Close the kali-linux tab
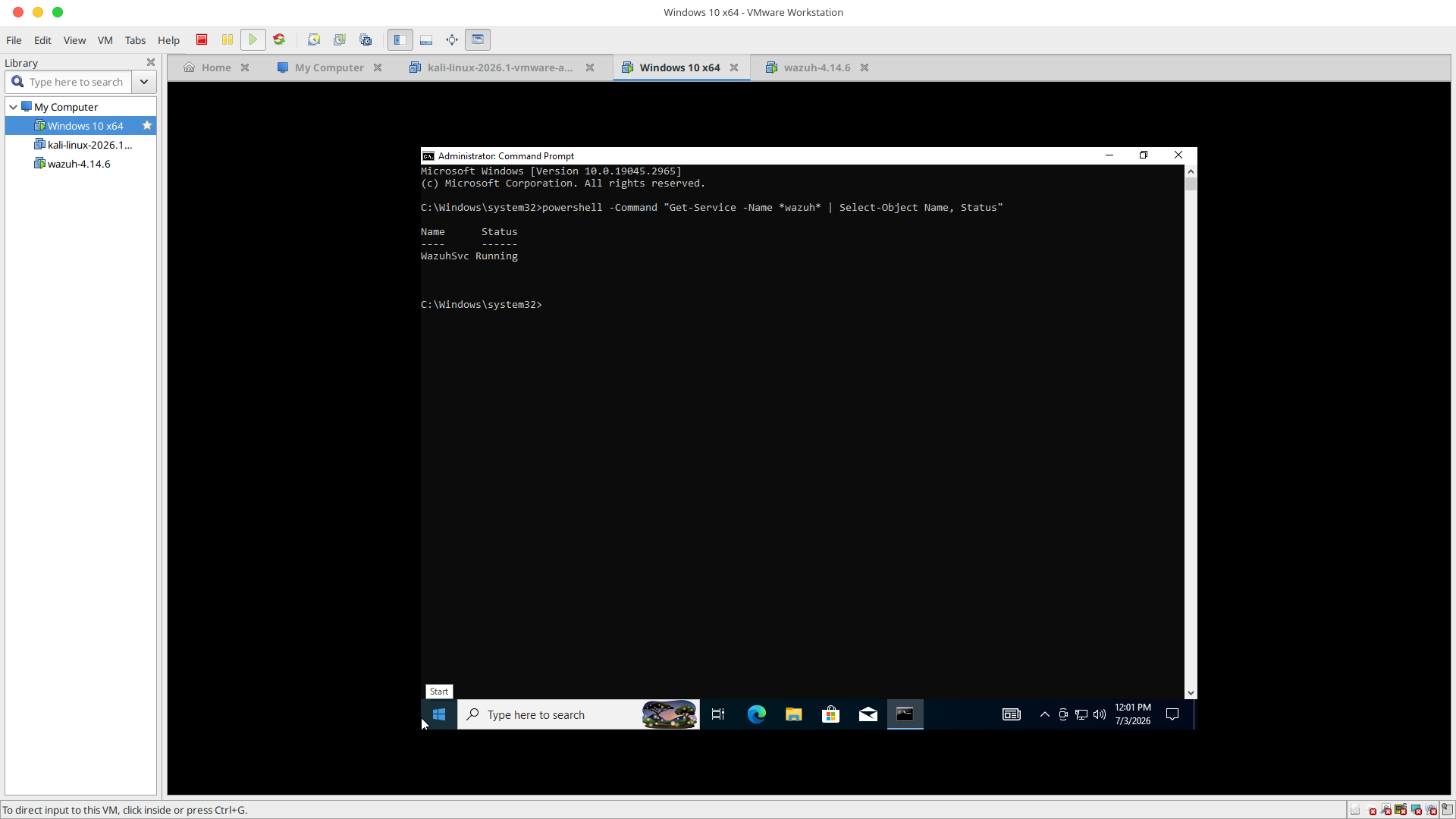The width and height of the screenshot is (1456, 819). point(590,67)
